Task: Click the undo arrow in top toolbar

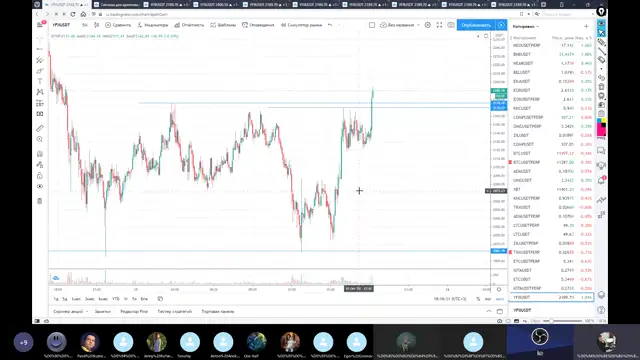Action: [x=330, y=25]
